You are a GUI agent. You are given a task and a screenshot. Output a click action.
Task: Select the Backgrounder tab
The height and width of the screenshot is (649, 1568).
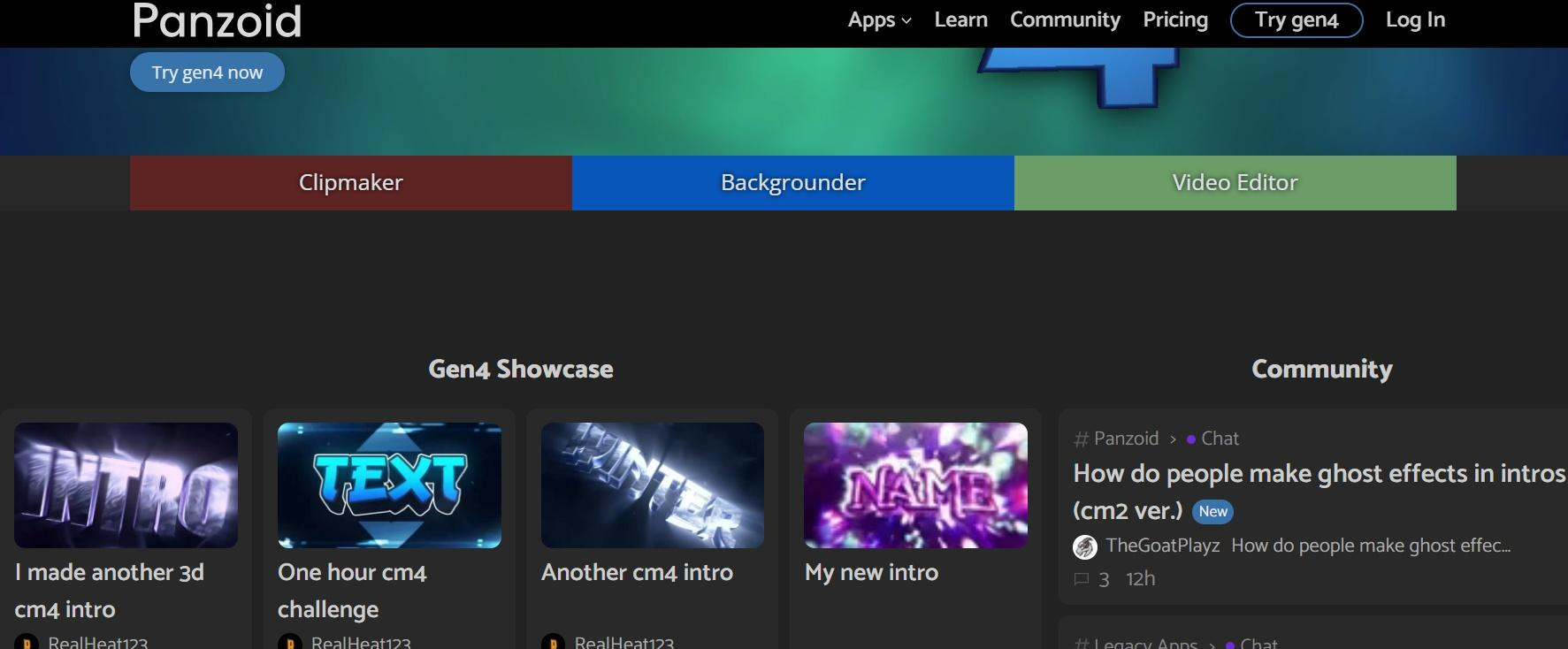click(x=792, y=183)
